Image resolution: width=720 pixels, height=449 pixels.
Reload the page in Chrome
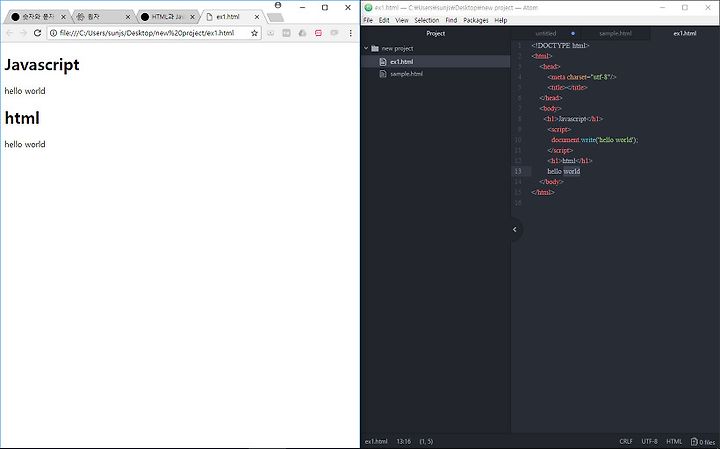pos(38,33)
